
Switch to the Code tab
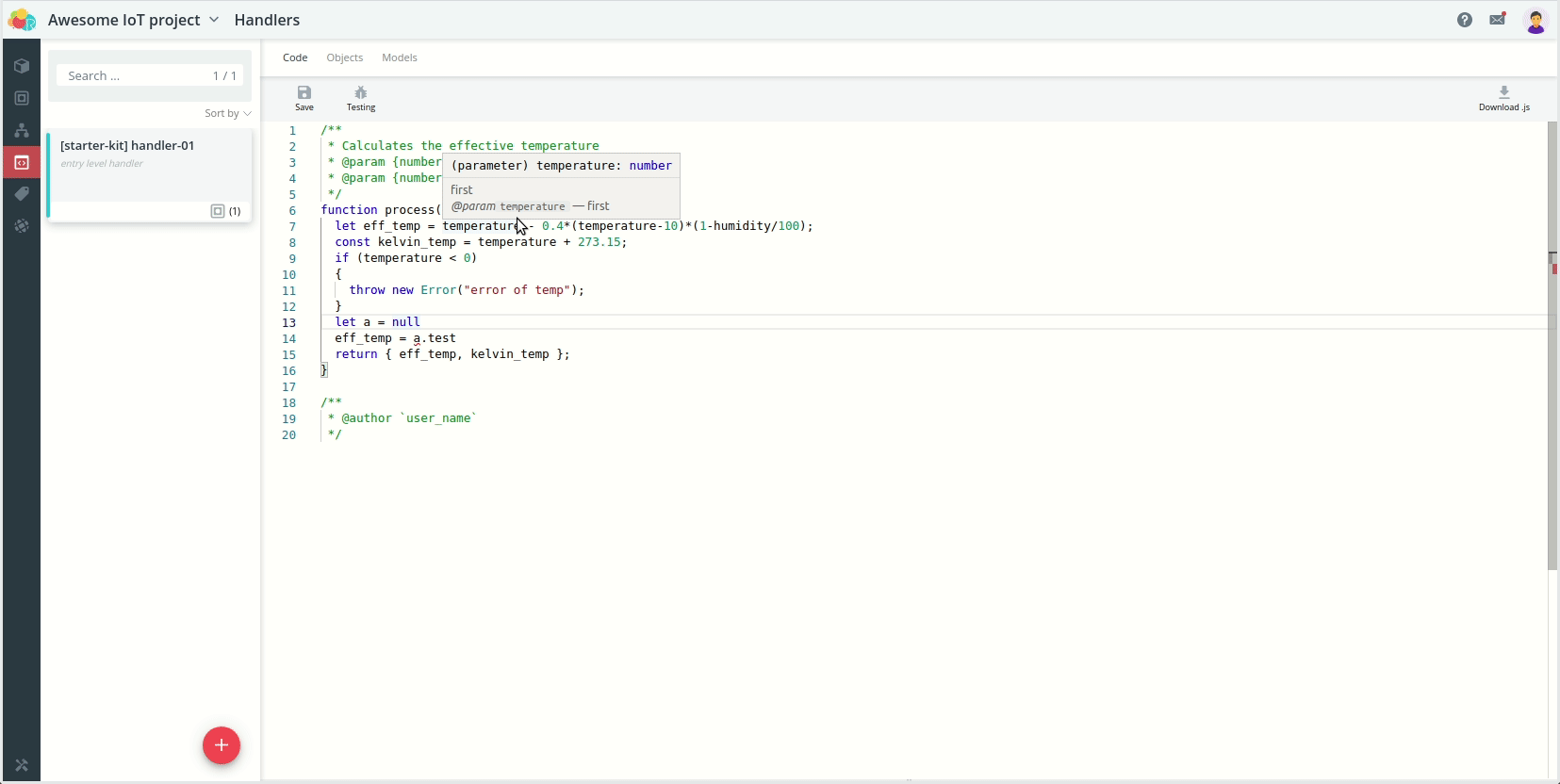click(x=295, y=57)
